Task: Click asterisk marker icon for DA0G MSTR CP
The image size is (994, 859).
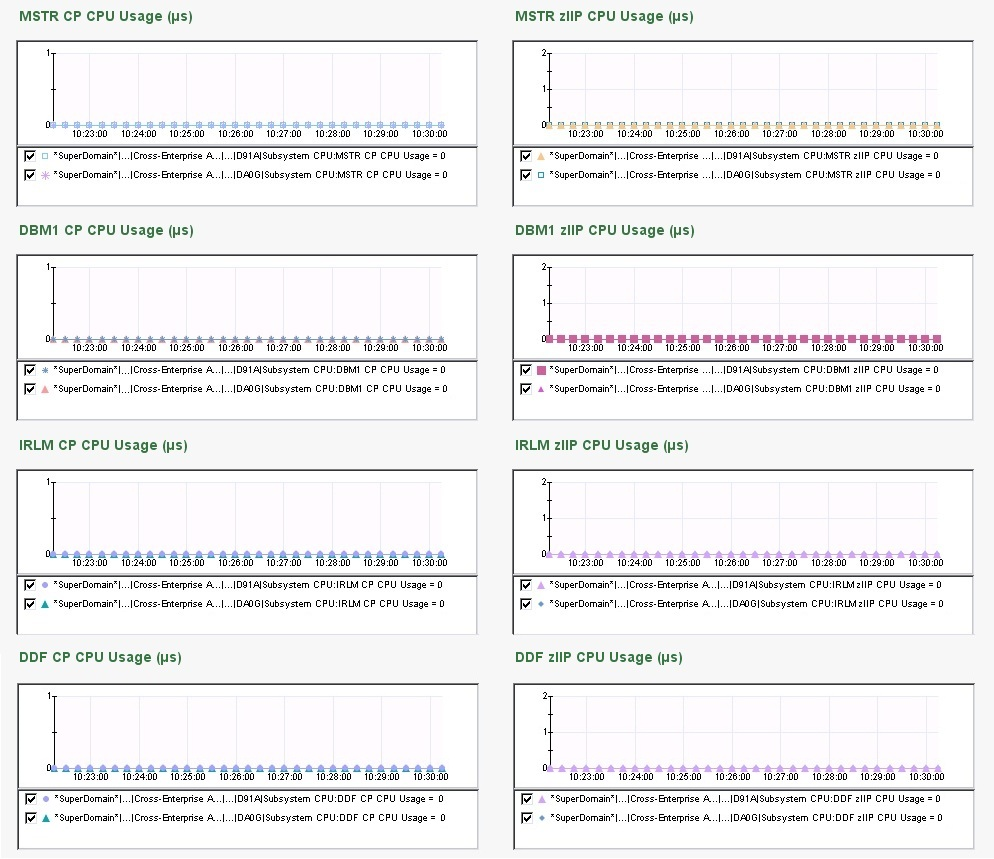Action: [x=45, y=175]
